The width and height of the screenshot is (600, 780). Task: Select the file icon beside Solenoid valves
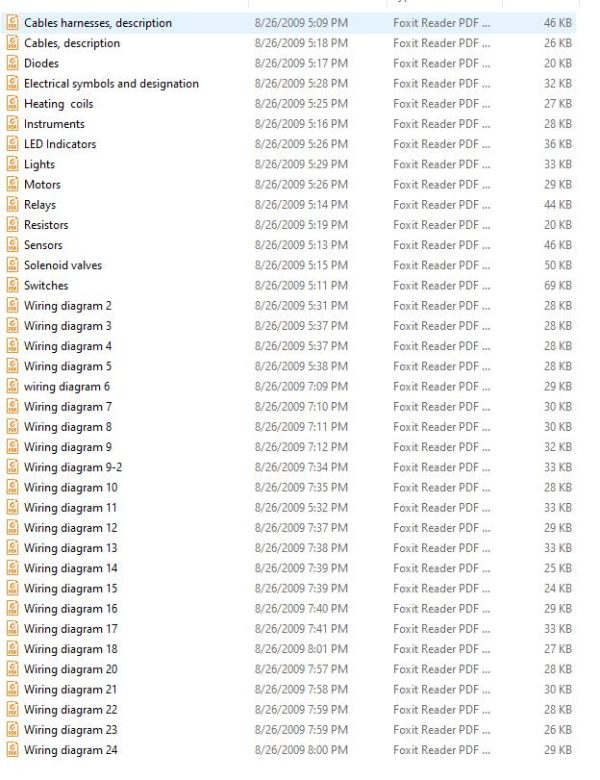(12, 265)
